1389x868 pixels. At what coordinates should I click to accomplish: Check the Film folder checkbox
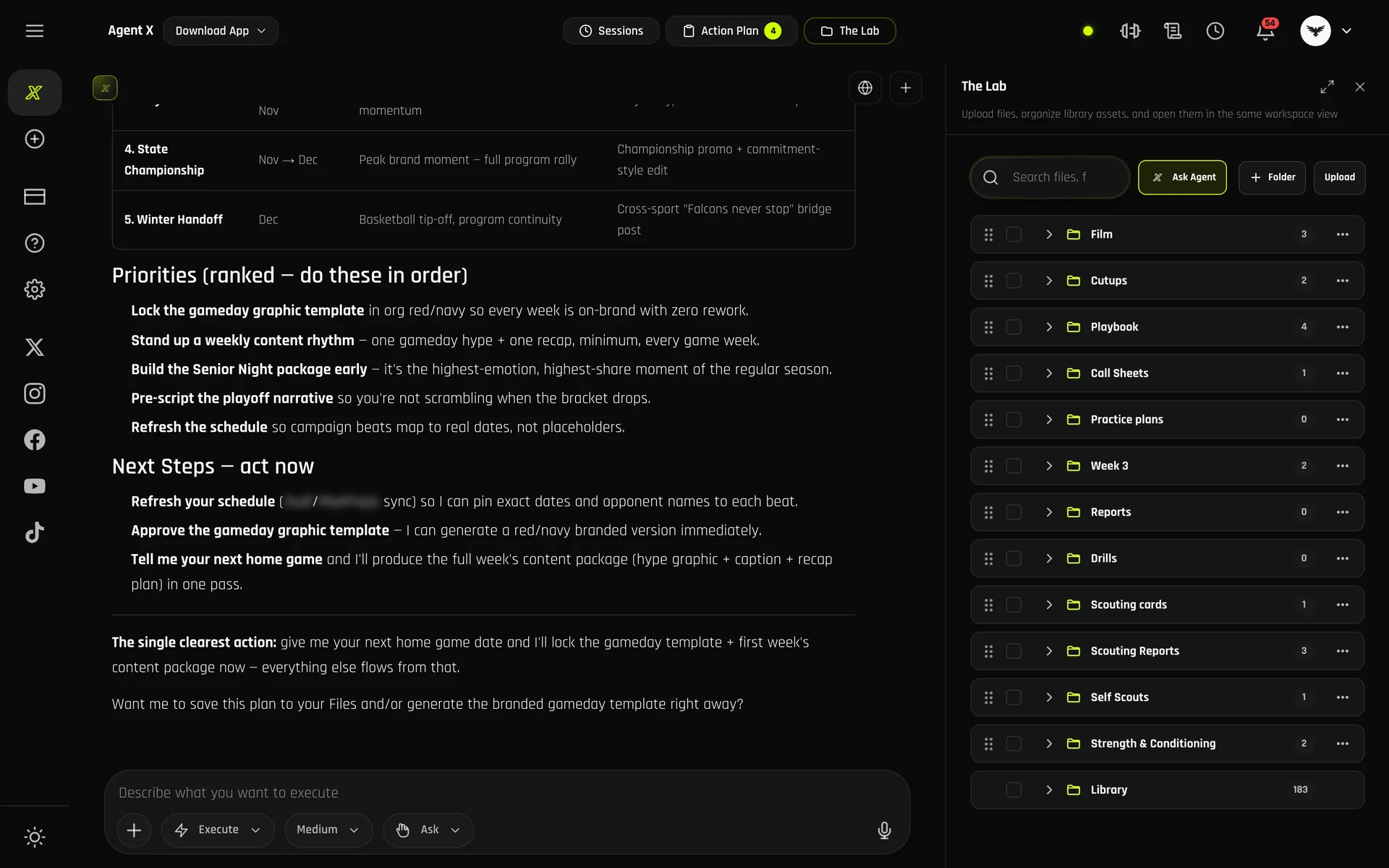[1014, 234]
